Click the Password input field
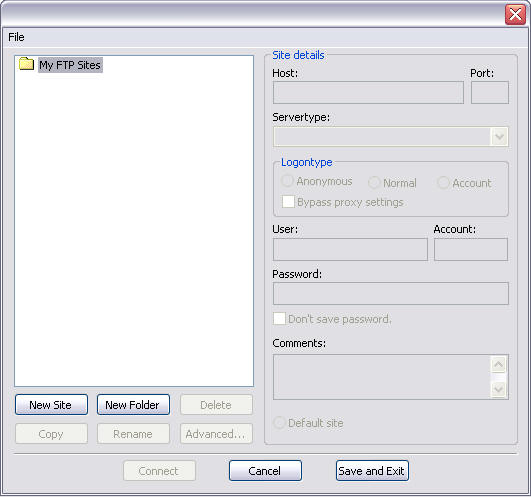 tap(391, 294)
